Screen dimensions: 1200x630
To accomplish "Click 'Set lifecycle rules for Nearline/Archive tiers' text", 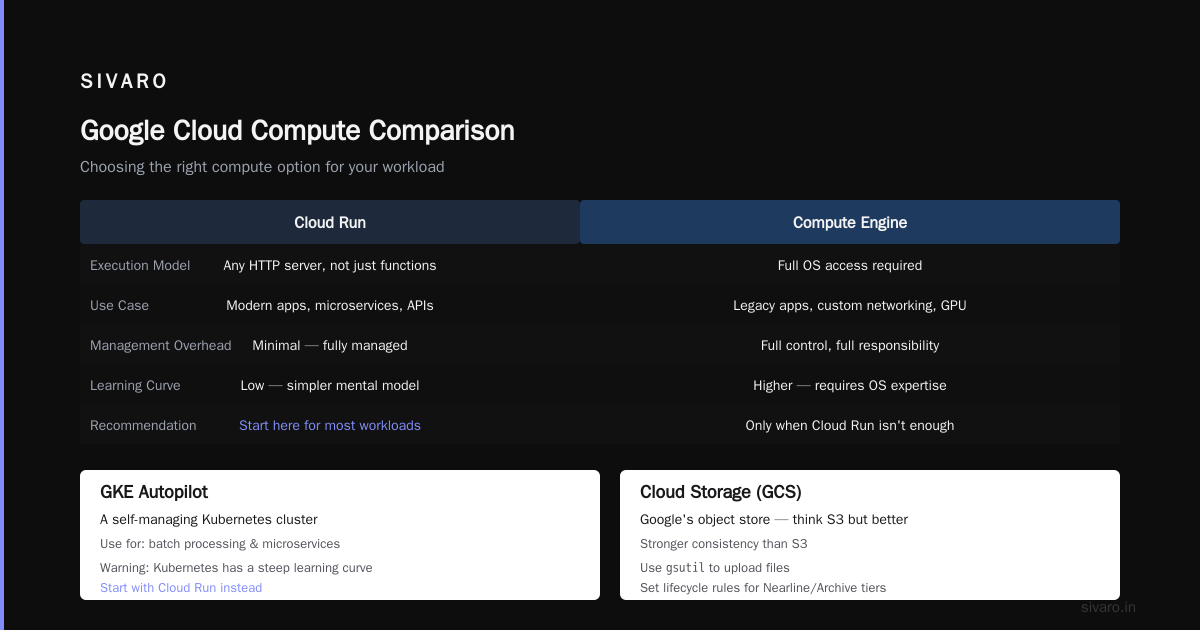I will 763,588.
